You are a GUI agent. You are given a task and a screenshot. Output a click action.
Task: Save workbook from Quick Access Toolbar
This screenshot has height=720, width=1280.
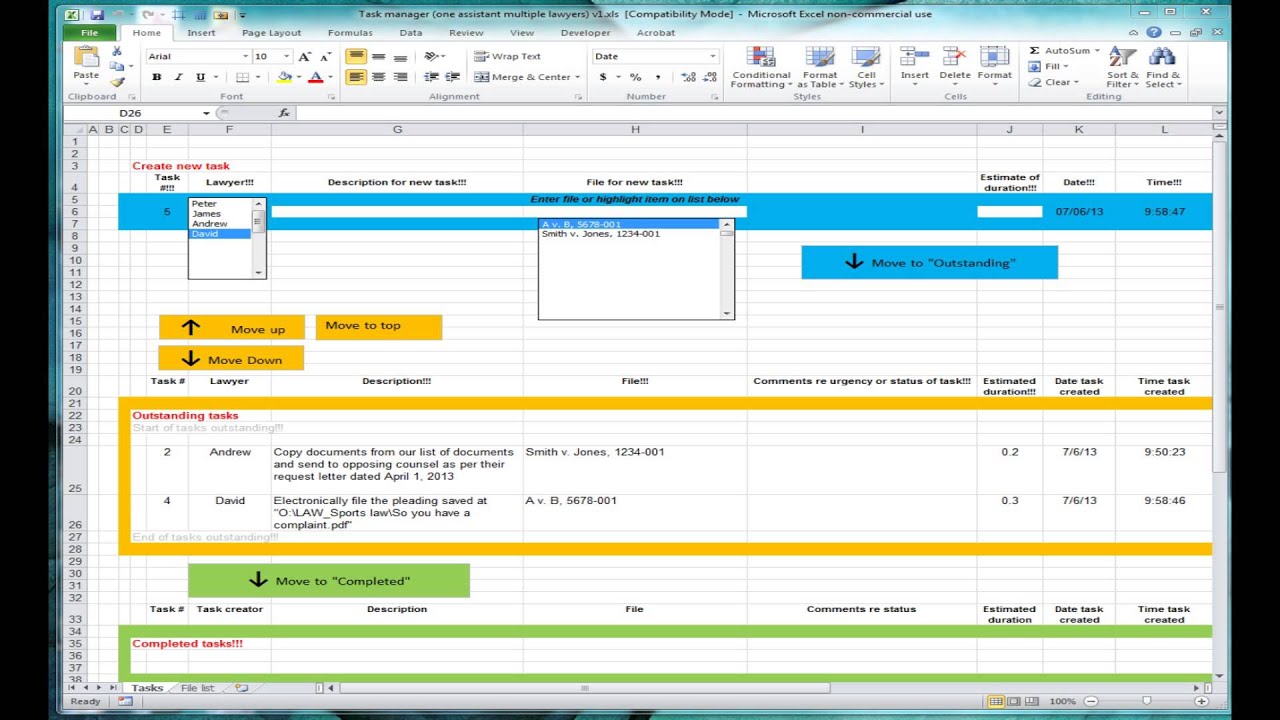(x=97, y=15)
